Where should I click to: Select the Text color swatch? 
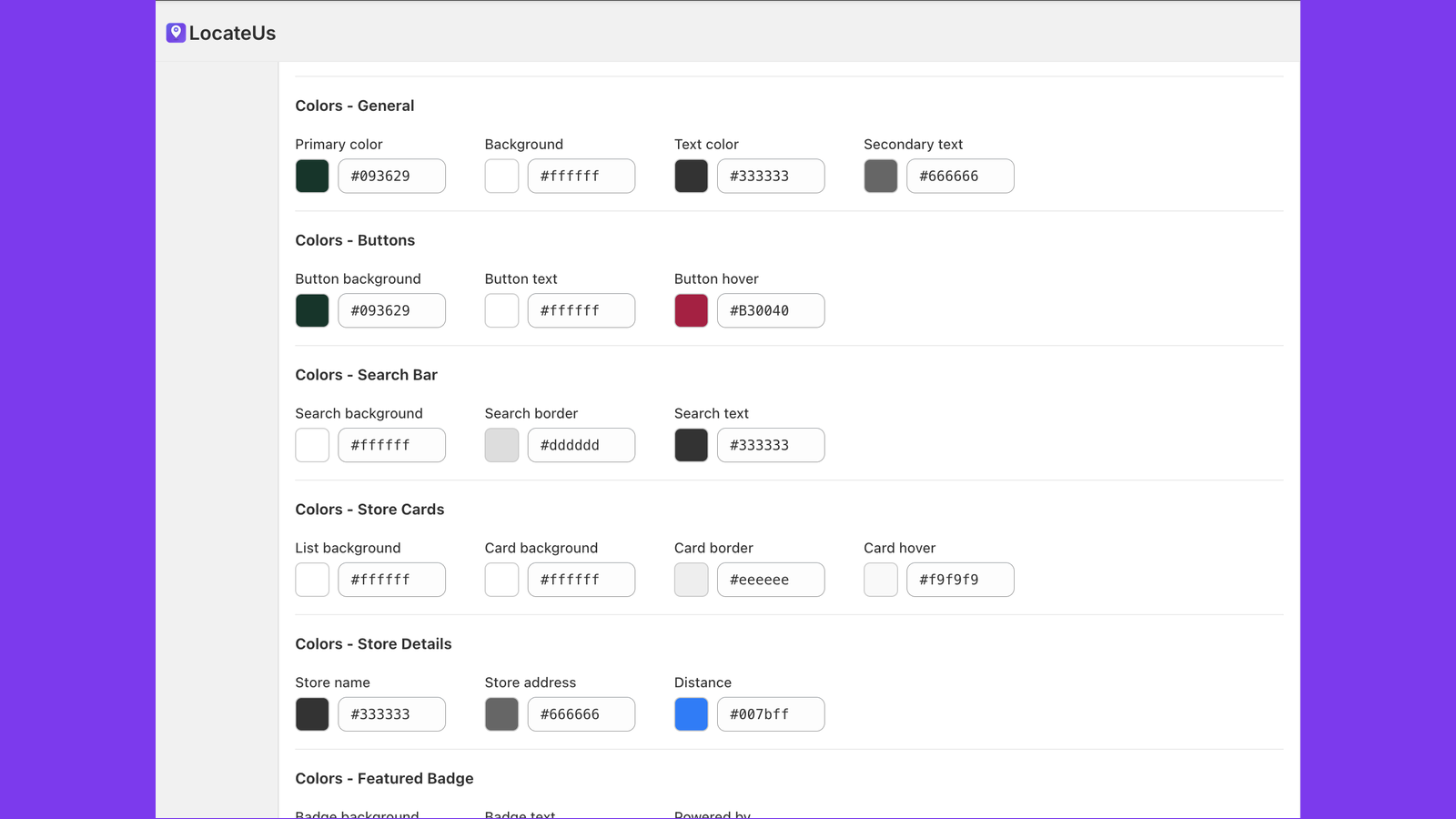691,176
